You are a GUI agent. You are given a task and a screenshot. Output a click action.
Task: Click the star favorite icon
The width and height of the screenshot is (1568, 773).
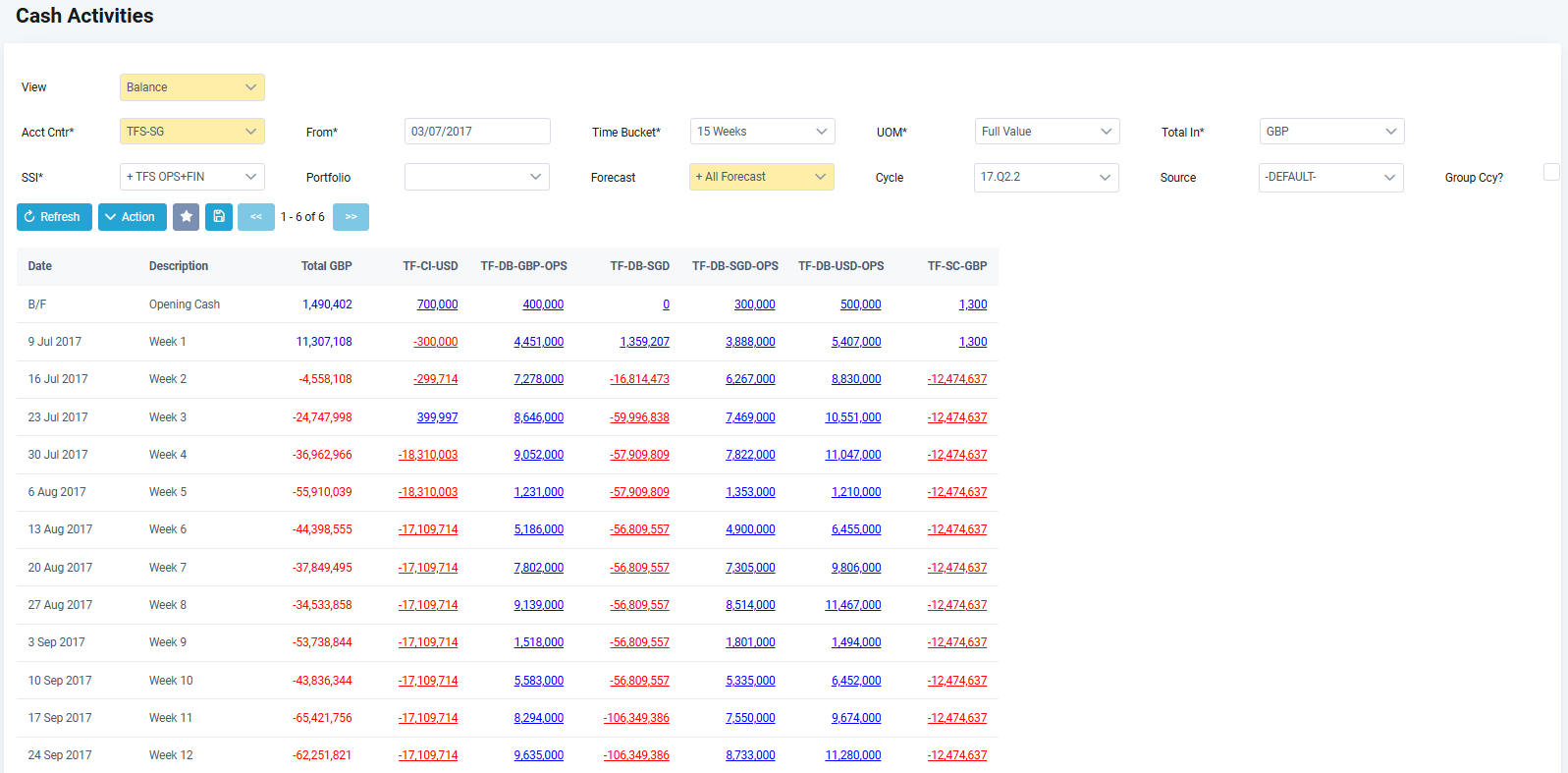click(186, 217)
